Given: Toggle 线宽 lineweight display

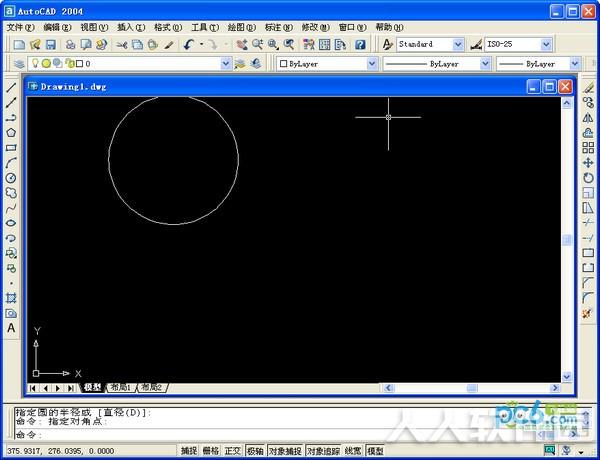Looking at the screenshot, I should (353, 451).
